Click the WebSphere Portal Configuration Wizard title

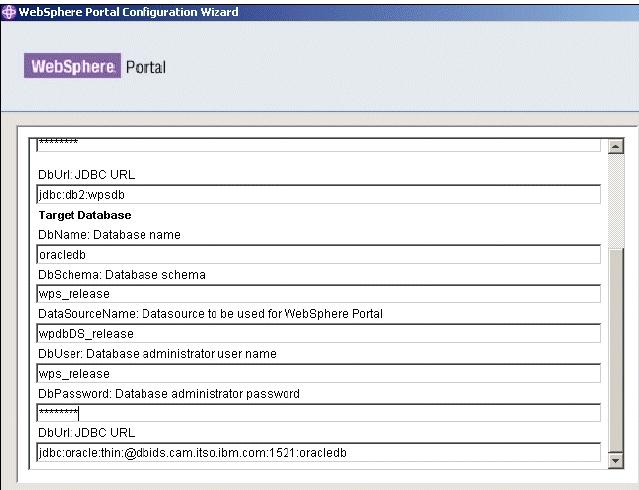click(128, 12)
